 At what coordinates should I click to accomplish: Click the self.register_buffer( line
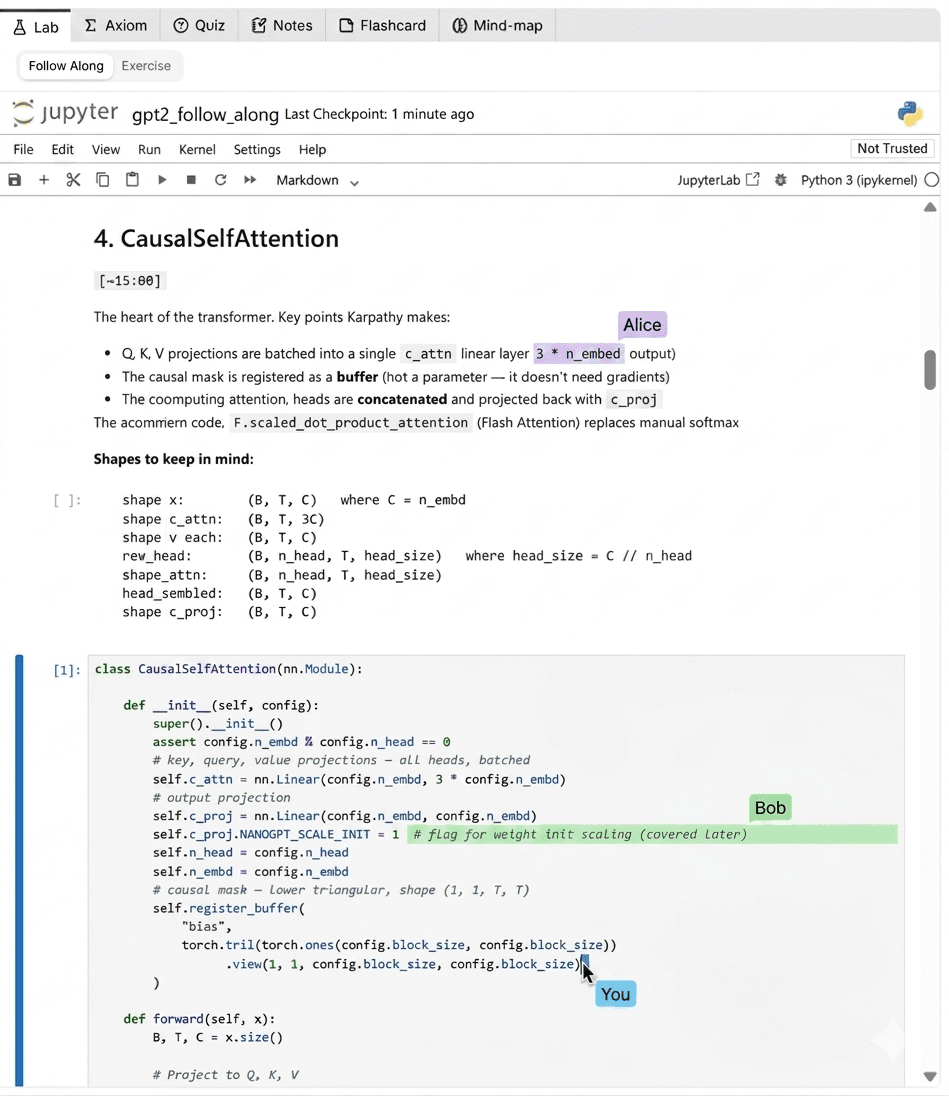(229, 909)
